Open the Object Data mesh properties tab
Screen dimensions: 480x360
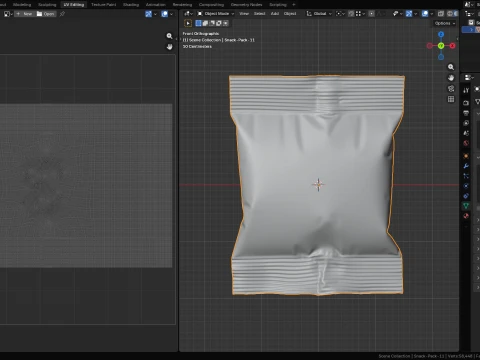pyautogui.click(x=466, y=206)
